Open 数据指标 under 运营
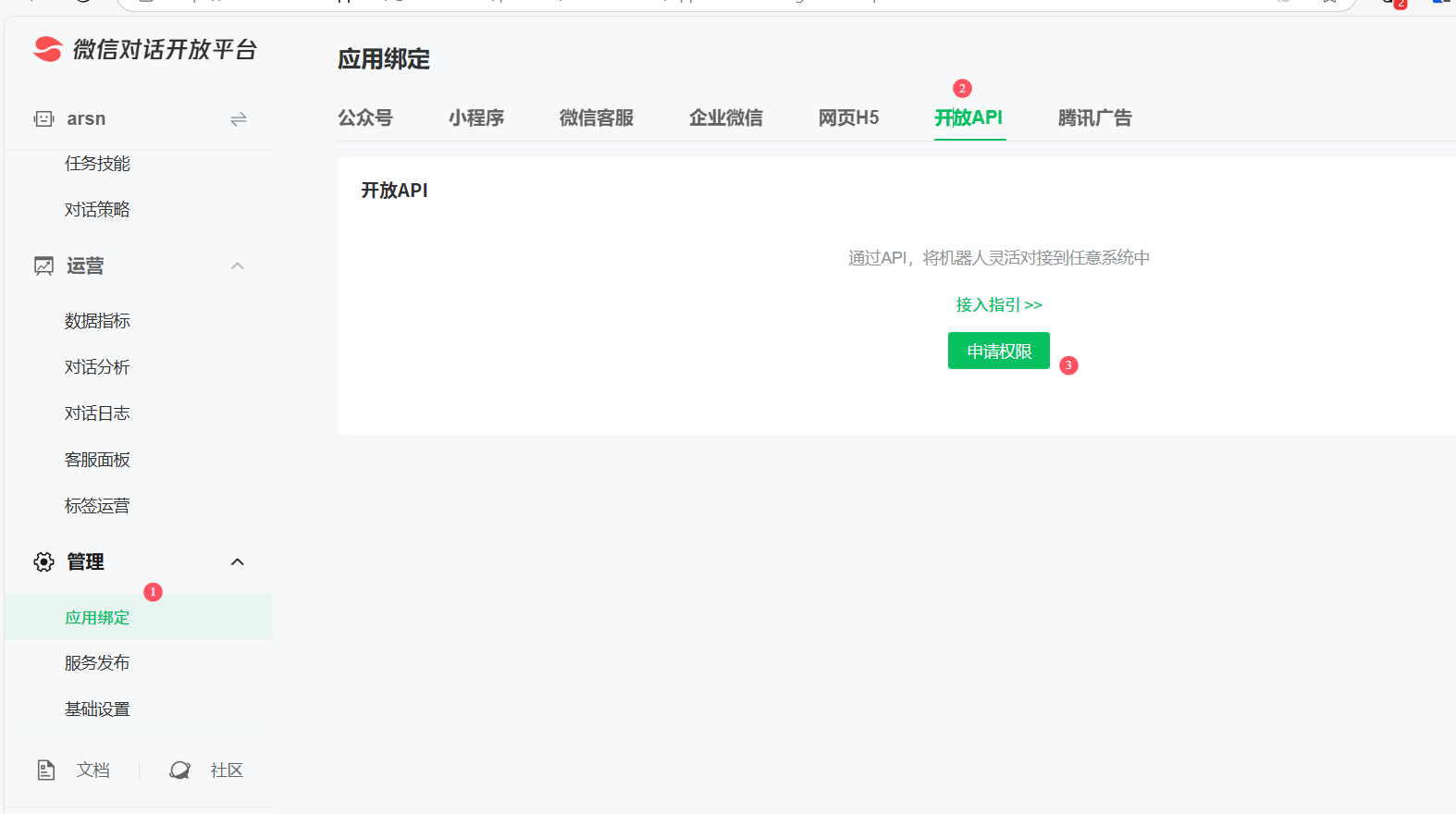Viewport: 1456px width, 814px height. (x=97, y=321)
